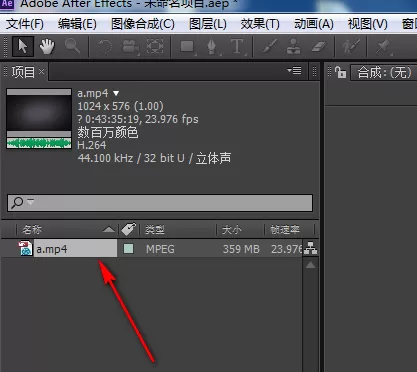This screenshot has height=372, width=417.
Task: Click the search magnifier icon in Project panel
Action: [x=17, y=202]
